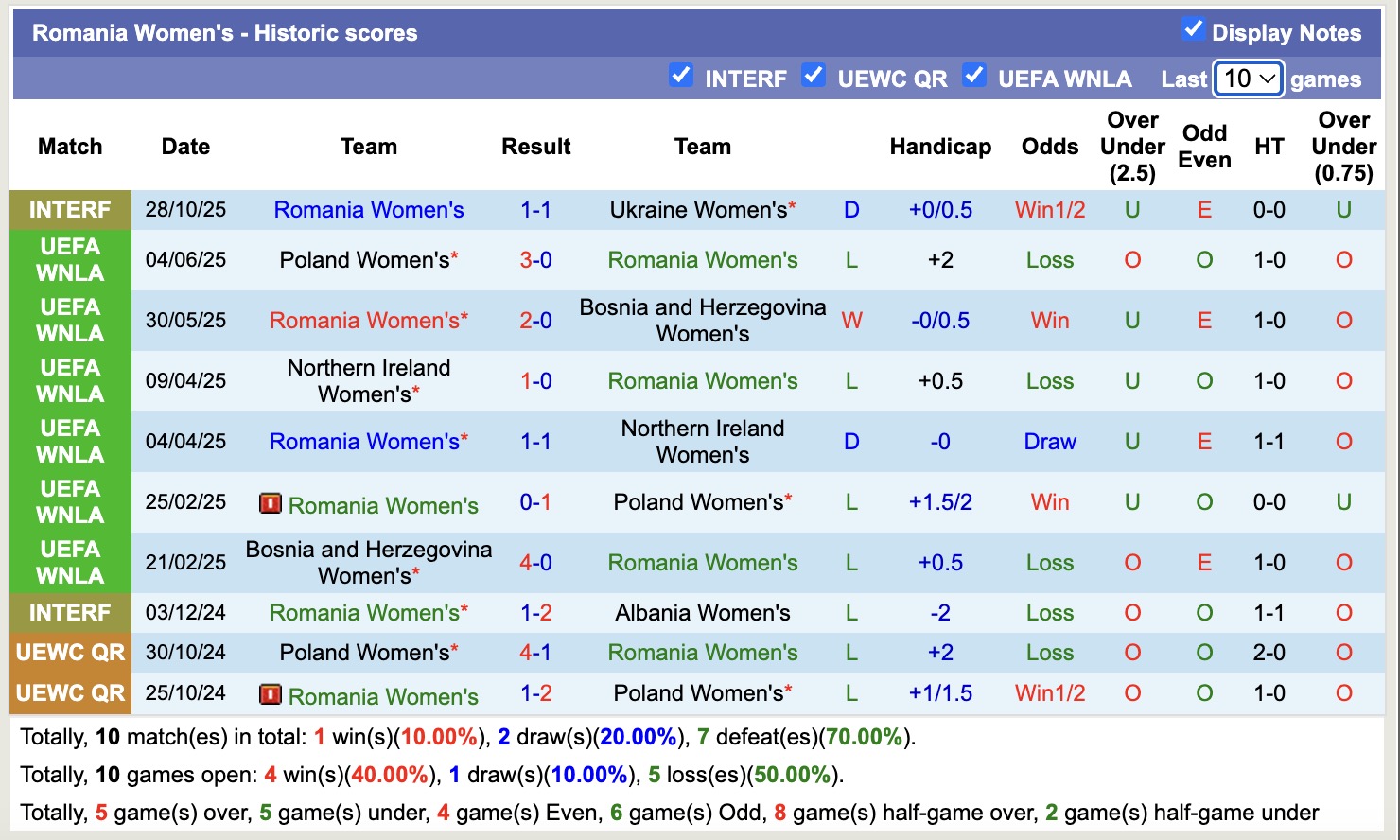Click the UEFA WNLA badge on the 04/06/25 row

(x=70, y=259)
